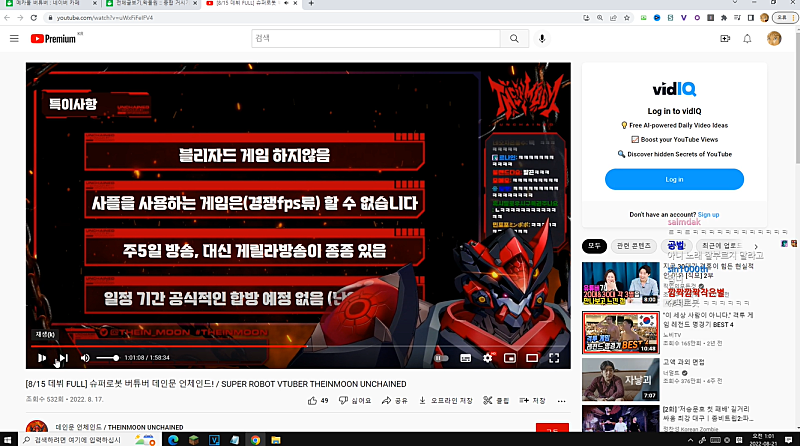Open the YouTube hamburger guide menu
Viewport: 800px width, 446px height.
coord(14,38)
